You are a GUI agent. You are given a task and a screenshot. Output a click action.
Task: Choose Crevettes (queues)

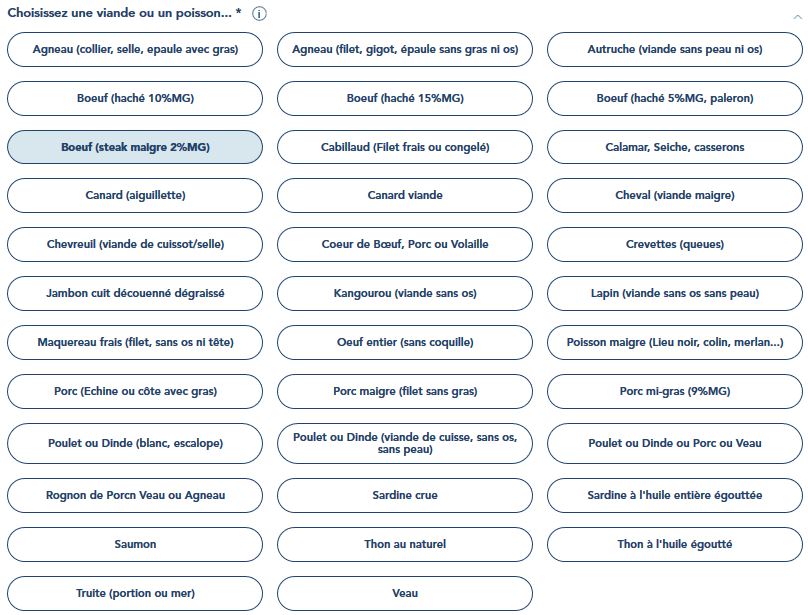click(675, 244)
